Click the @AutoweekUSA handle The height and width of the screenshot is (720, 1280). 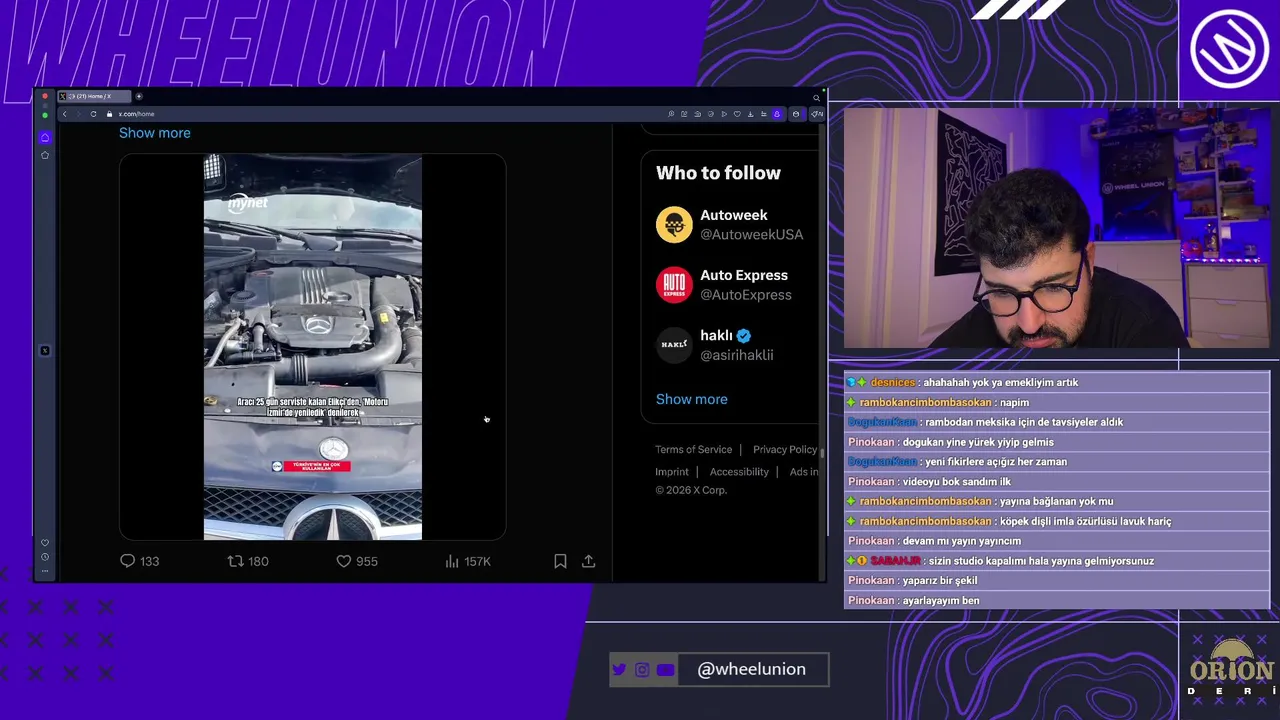pyautogui.click(x=751, y=234)
